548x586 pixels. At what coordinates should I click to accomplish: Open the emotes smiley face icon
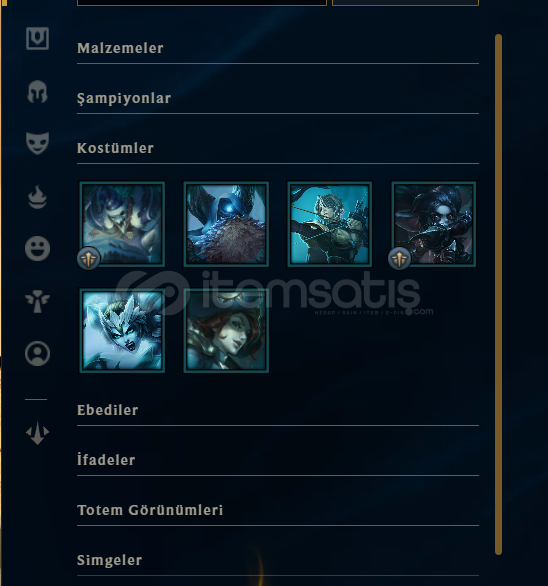(37, 248)
